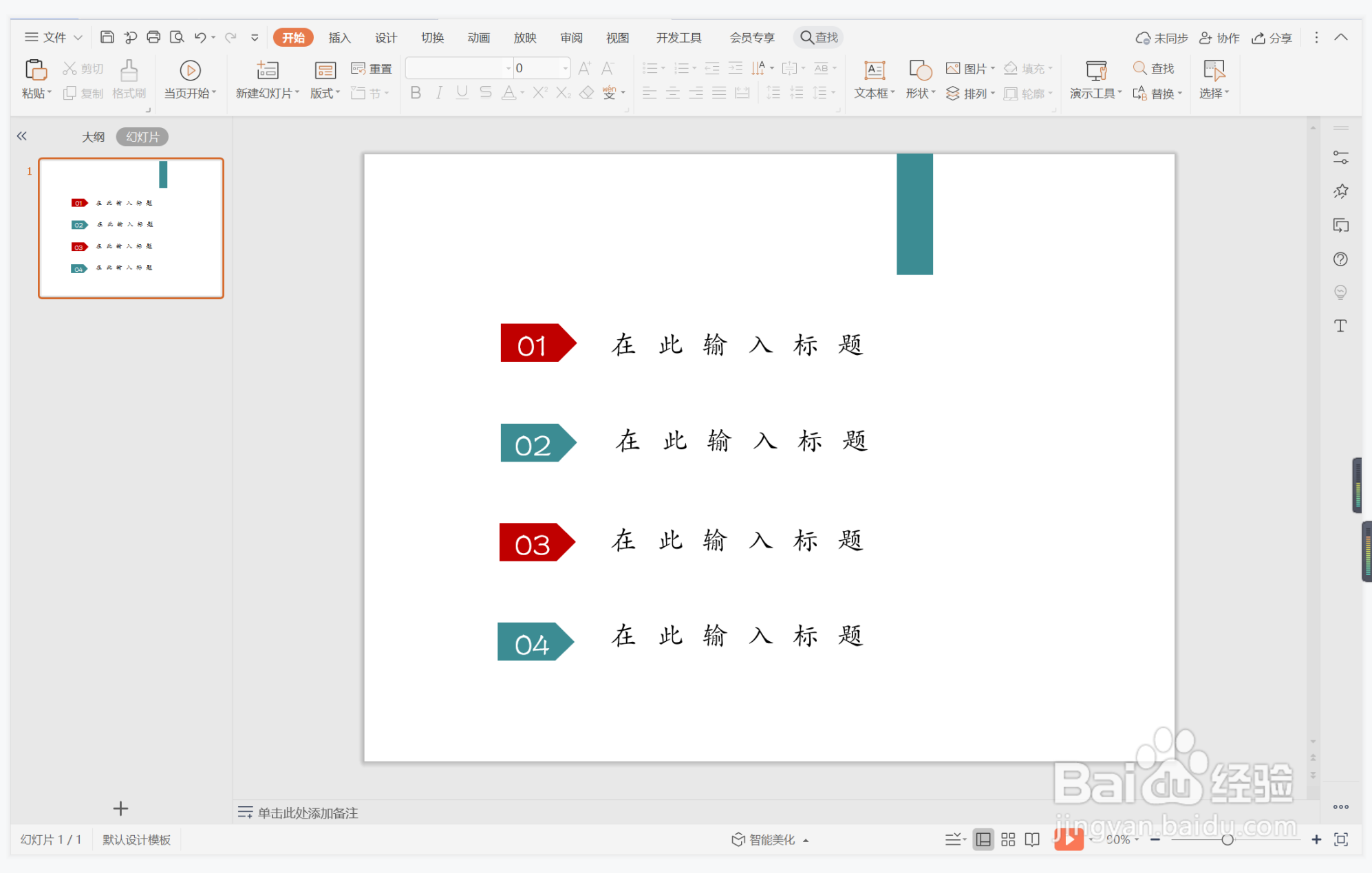Click the Share (分享) button
This screenshot has height=873, width=1372.
[x=1272, y=38]
